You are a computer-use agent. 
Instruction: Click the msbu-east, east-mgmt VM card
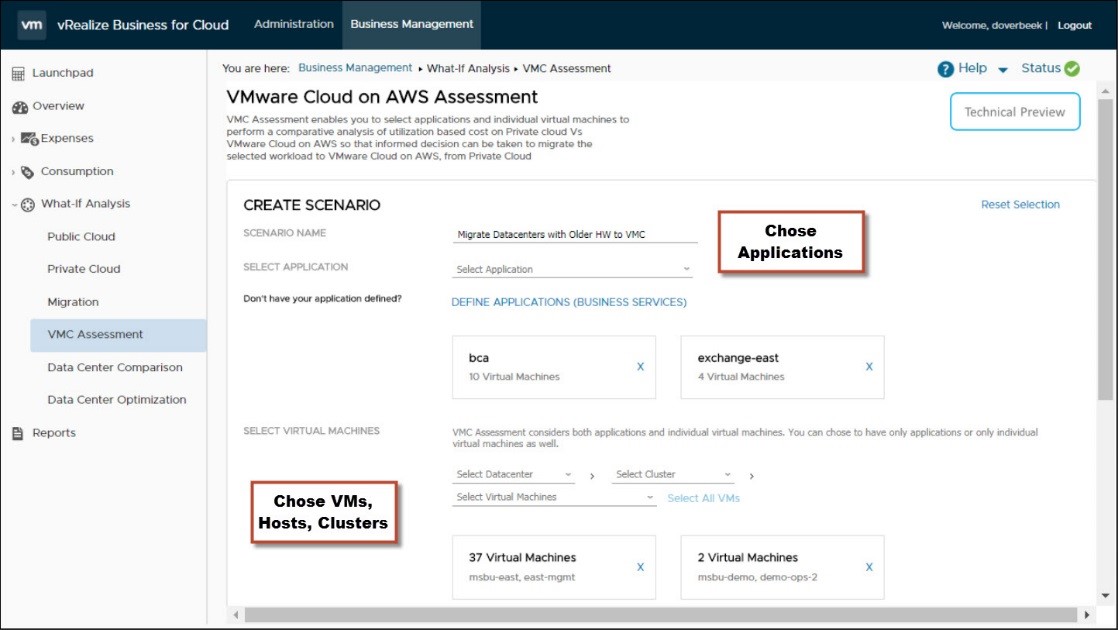pos(554,567)
